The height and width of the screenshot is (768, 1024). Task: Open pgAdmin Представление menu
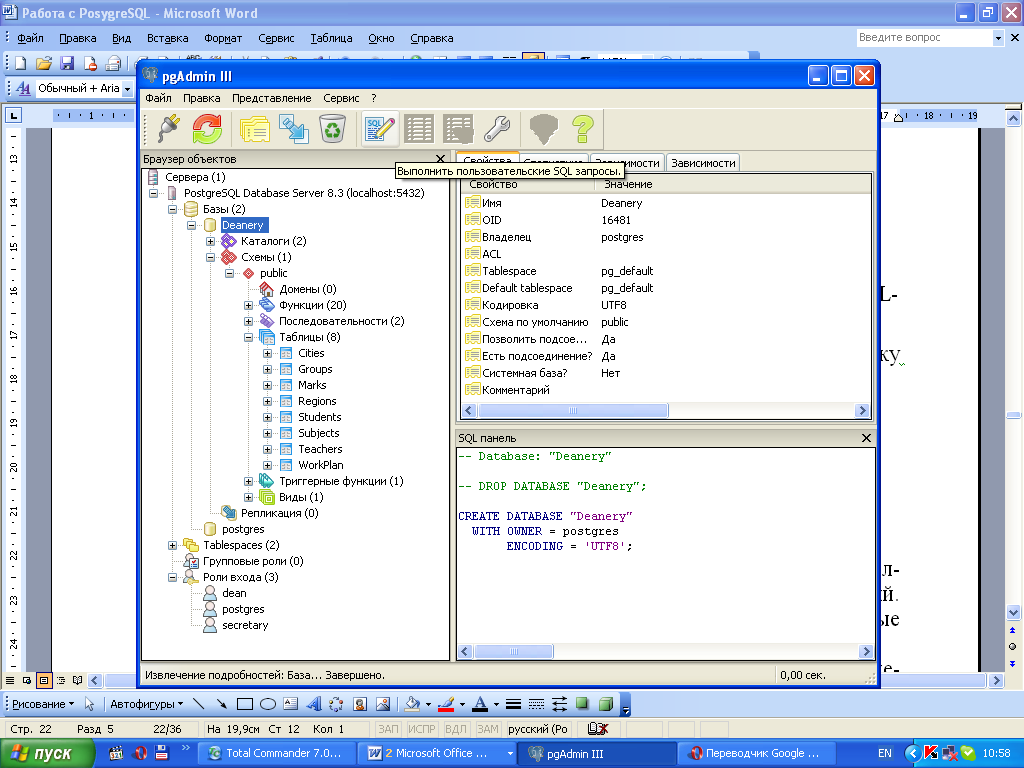click(272, 98)
